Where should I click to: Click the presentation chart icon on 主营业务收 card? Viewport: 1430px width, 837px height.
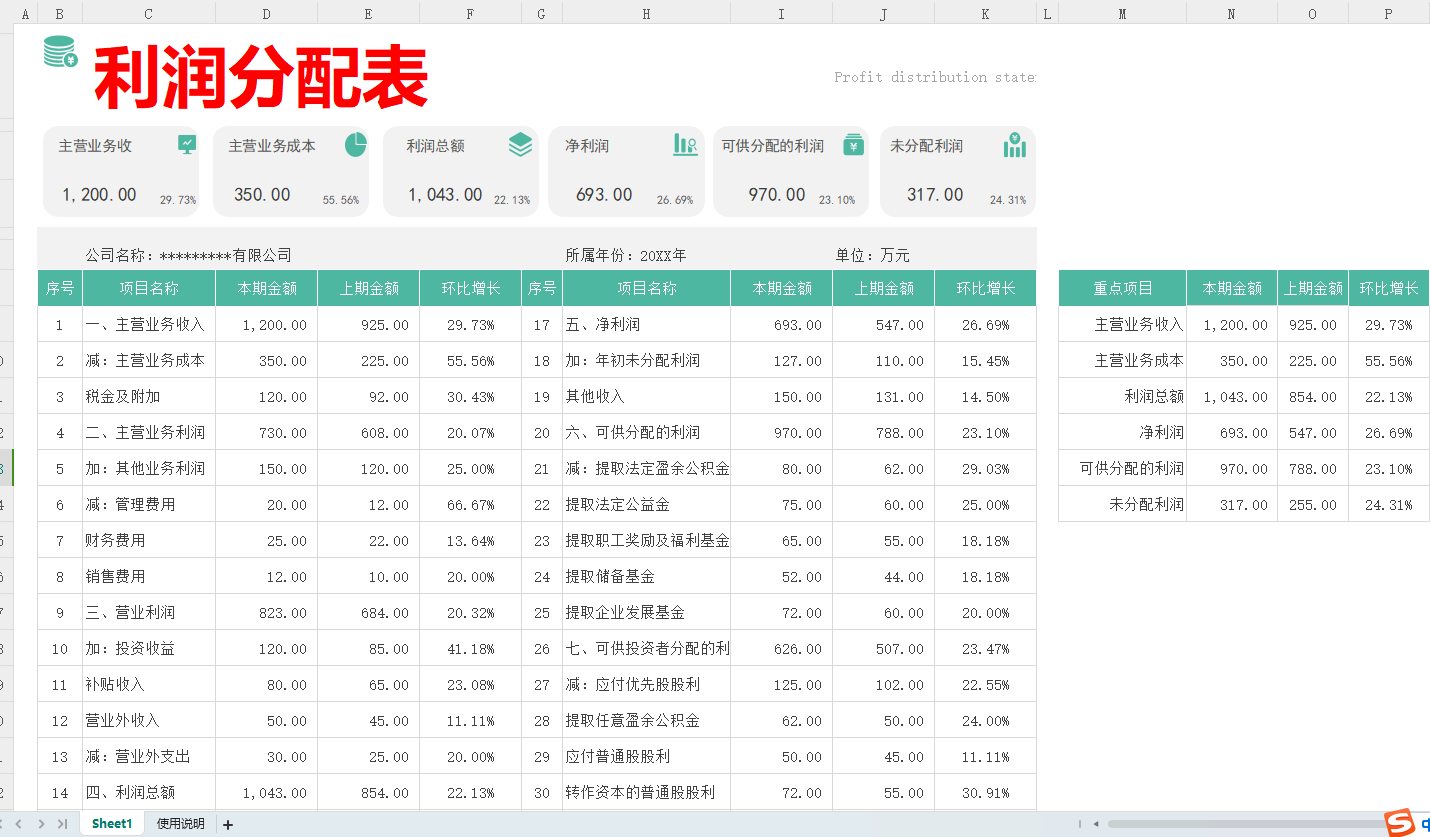[x=187, y=144]
